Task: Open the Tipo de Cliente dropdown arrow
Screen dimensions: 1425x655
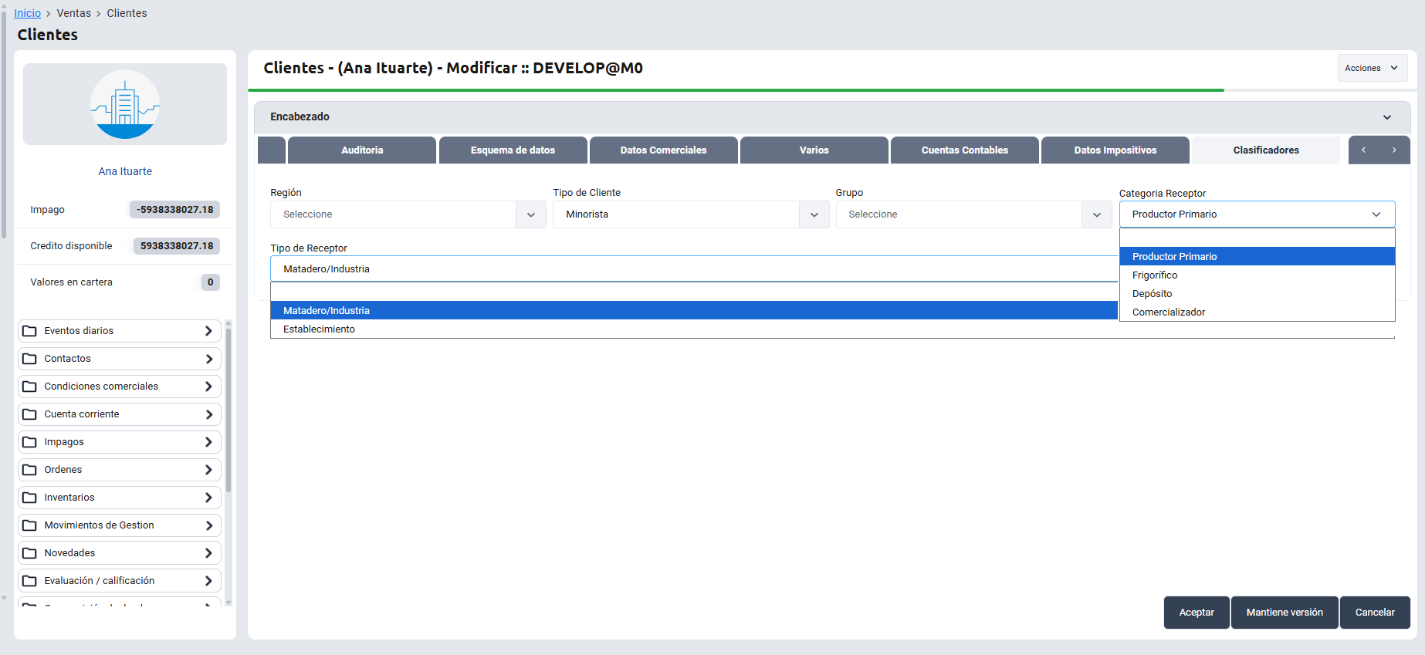Action: point(814,214)
